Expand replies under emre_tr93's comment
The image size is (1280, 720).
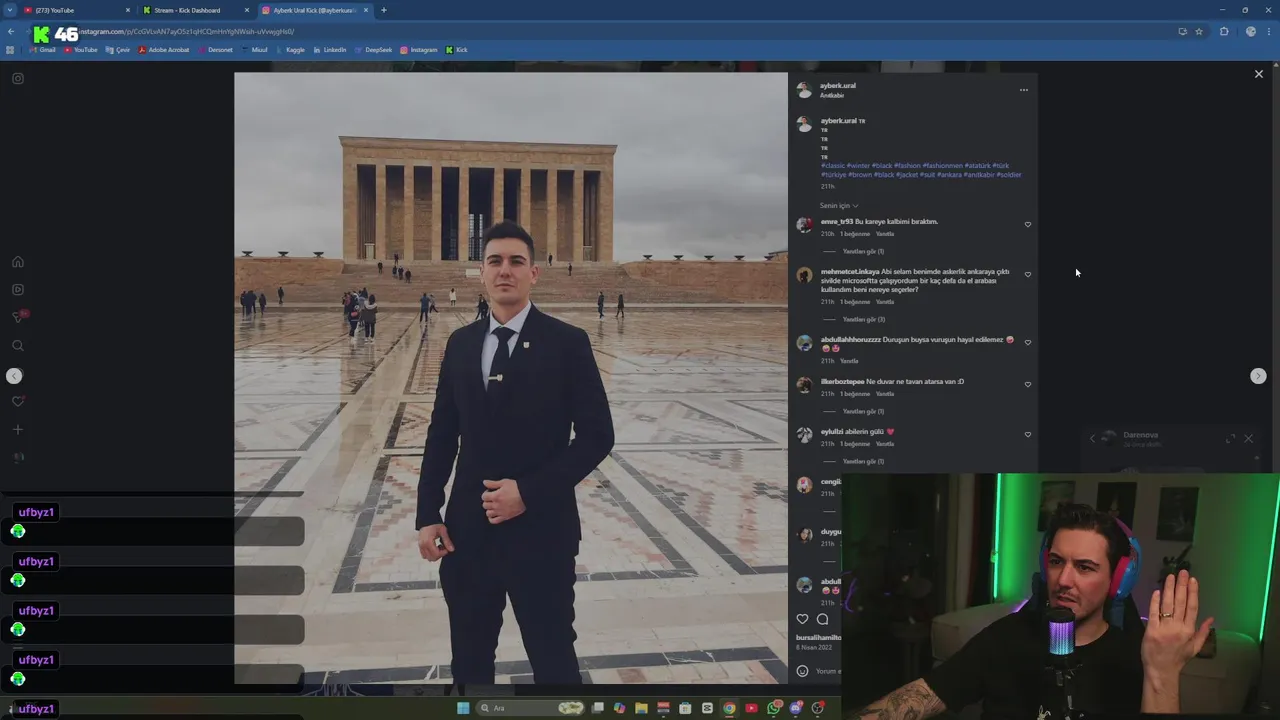[863, 251]
